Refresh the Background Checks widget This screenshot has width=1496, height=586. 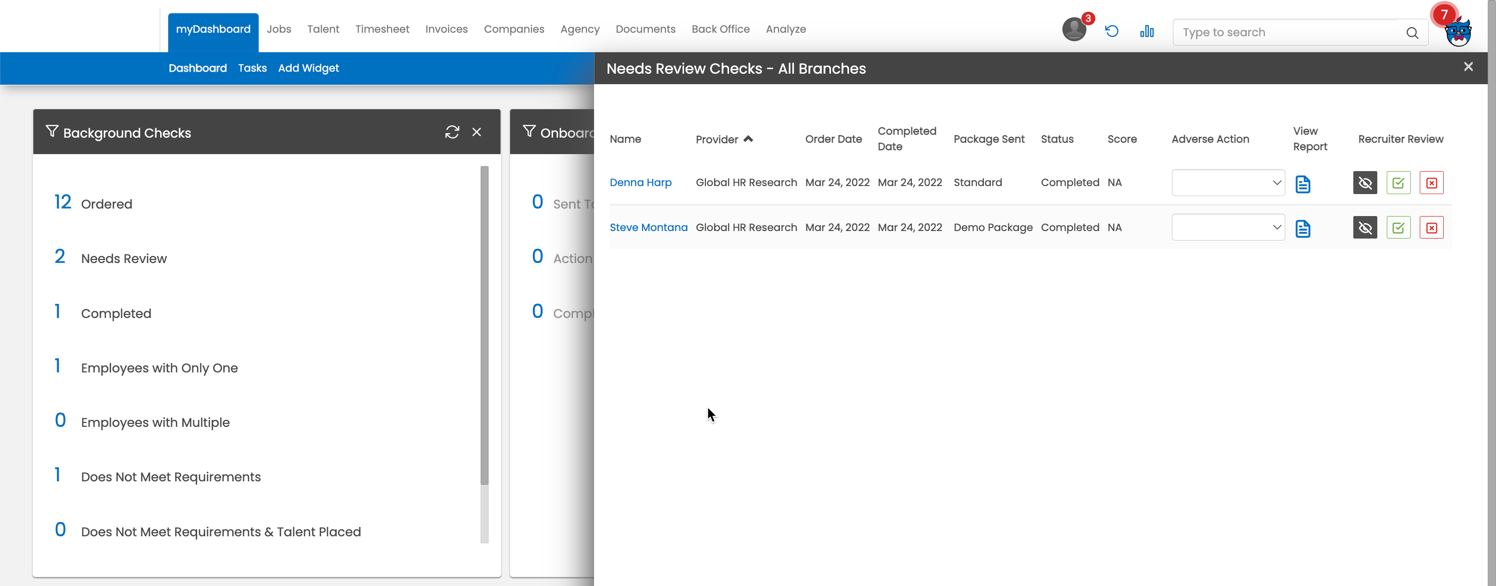(452, 132)
